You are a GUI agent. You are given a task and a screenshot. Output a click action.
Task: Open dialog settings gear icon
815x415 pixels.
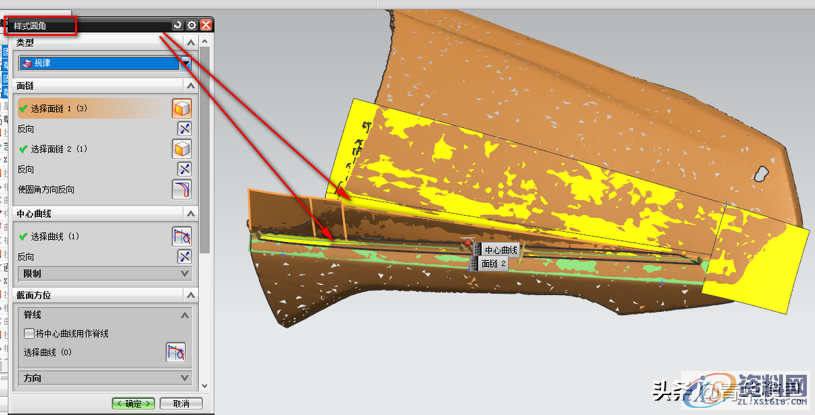[x=191, y=24]
